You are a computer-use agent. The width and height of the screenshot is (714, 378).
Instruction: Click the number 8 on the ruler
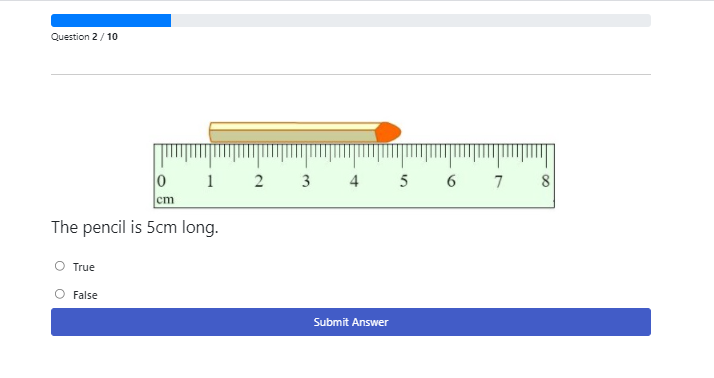pos(546,181)
